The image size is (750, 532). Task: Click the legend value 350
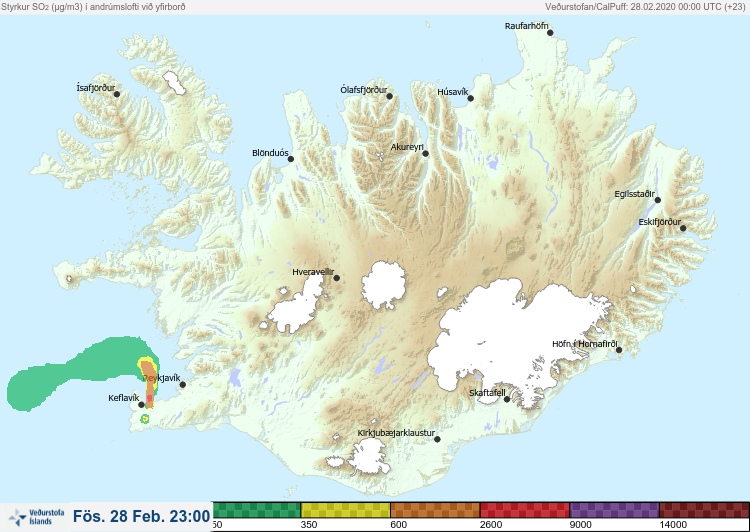[309, 525]
